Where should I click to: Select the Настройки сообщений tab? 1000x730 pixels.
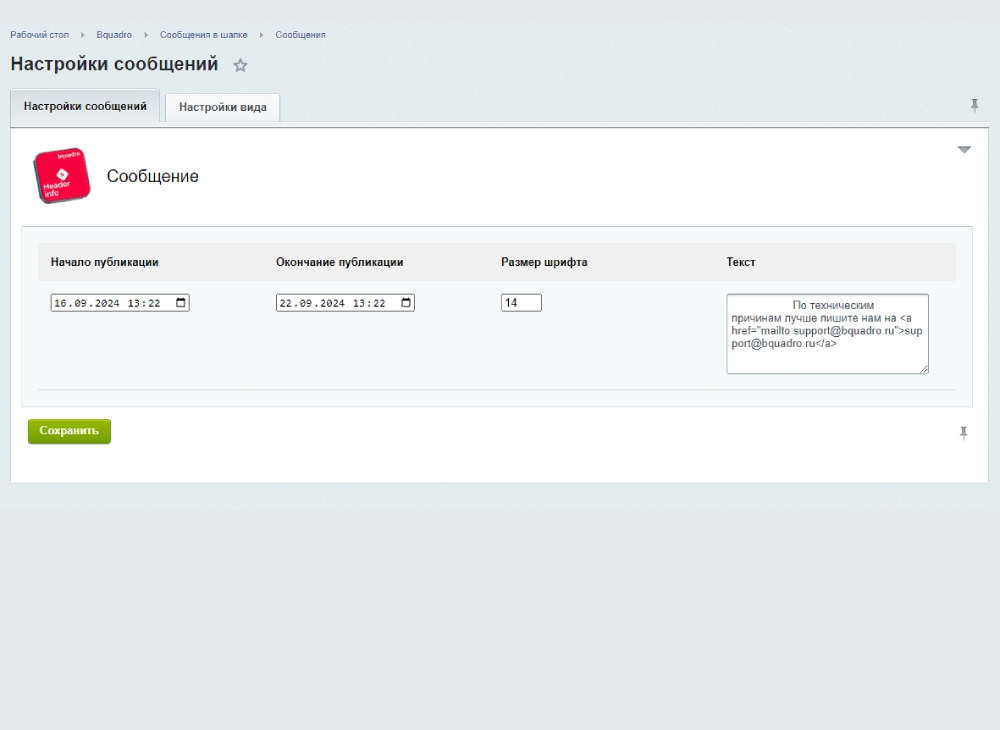[85, 106]
